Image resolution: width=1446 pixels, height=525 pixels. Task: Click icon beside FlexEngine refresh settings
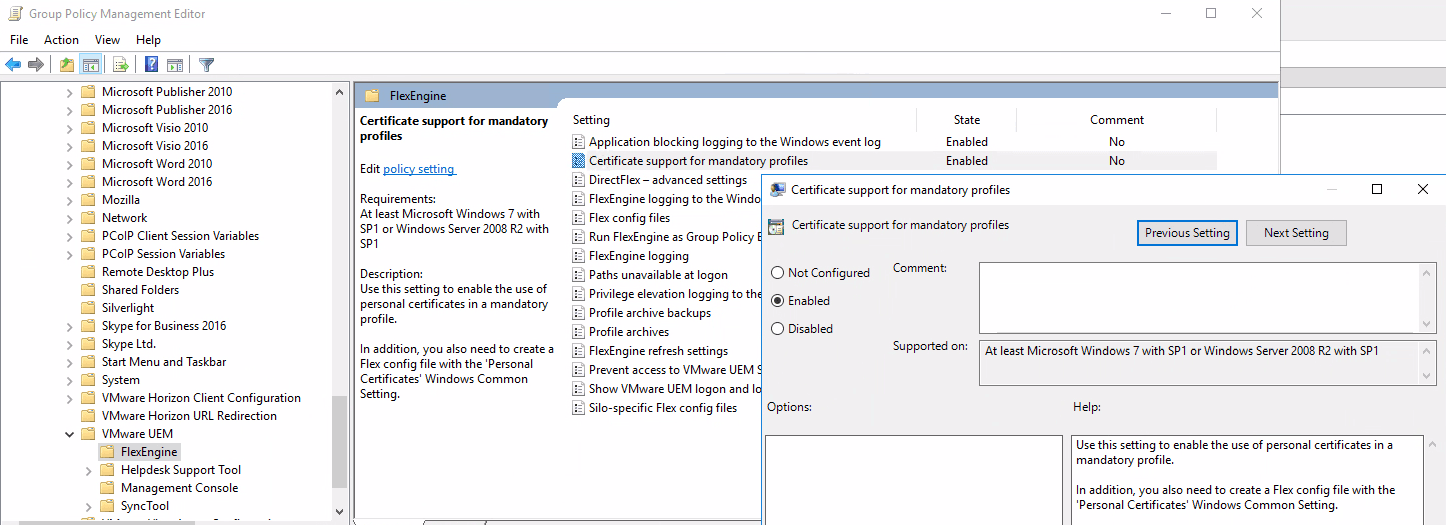point(578,351)
